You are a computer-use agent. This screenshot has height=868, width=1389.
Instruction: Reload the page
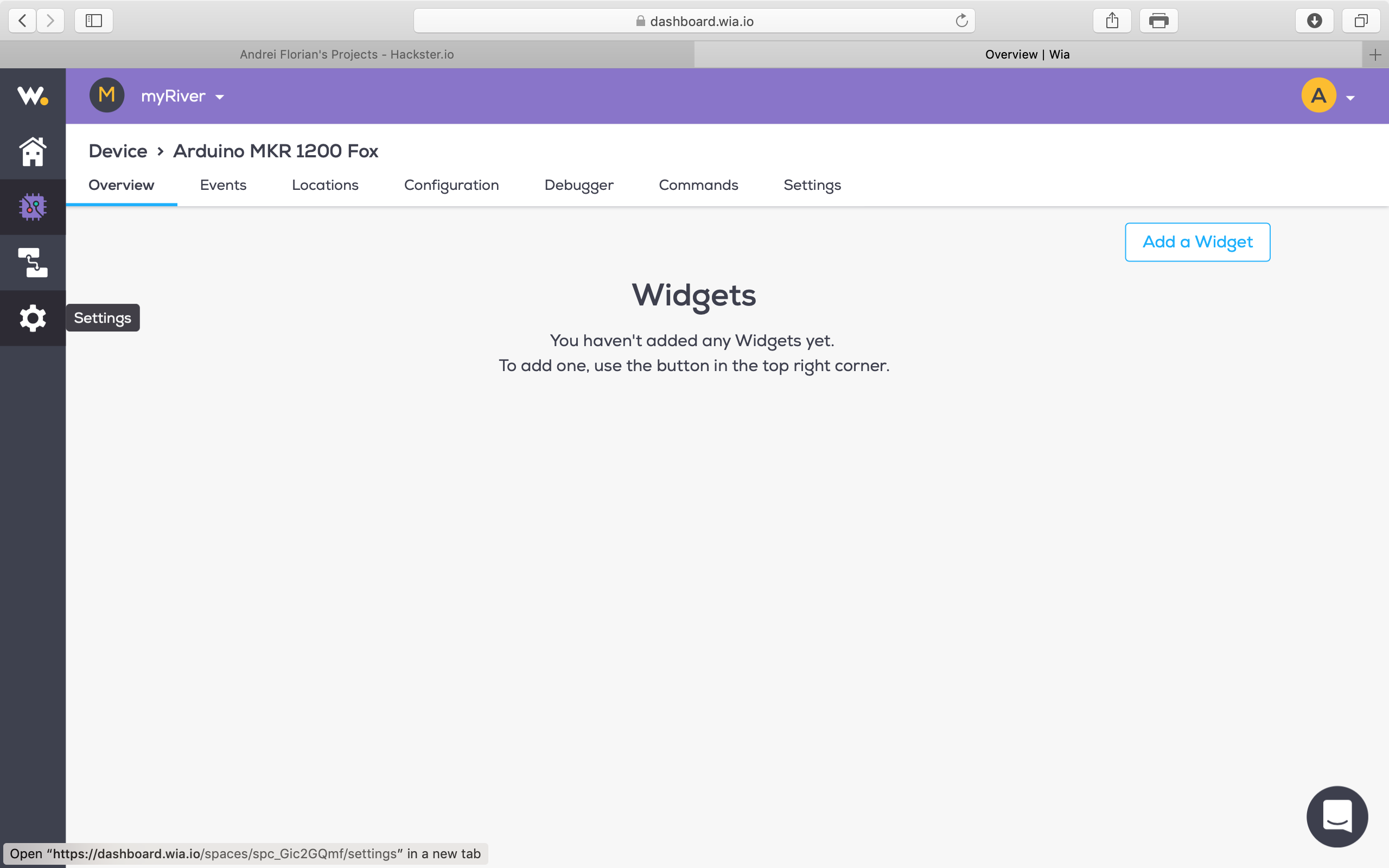[961, 21]
